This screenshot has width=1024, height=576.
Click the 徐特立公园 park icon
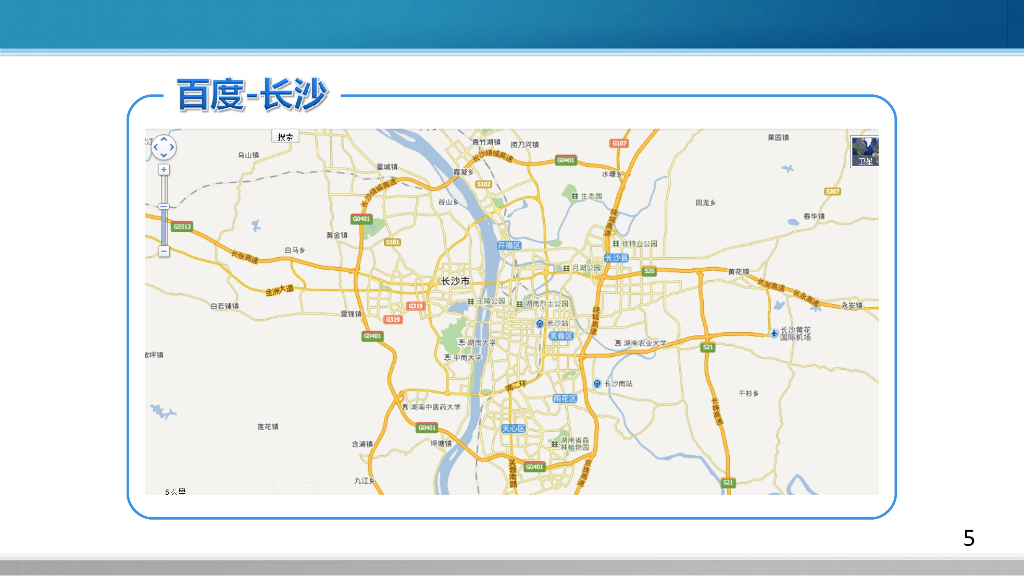pos(615,244)
